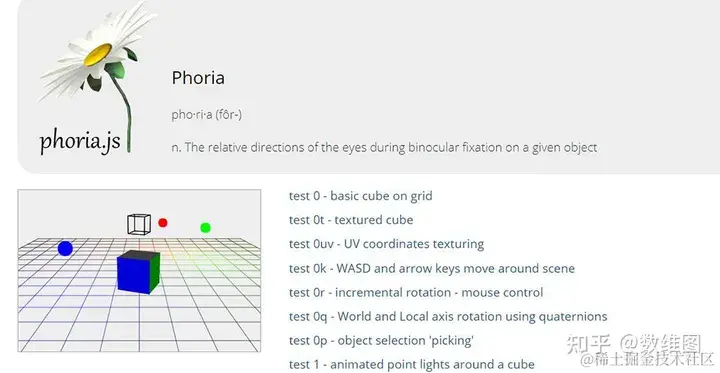
Task: Open test 0r incremental rotation mouse control
Action: (416, 293)
